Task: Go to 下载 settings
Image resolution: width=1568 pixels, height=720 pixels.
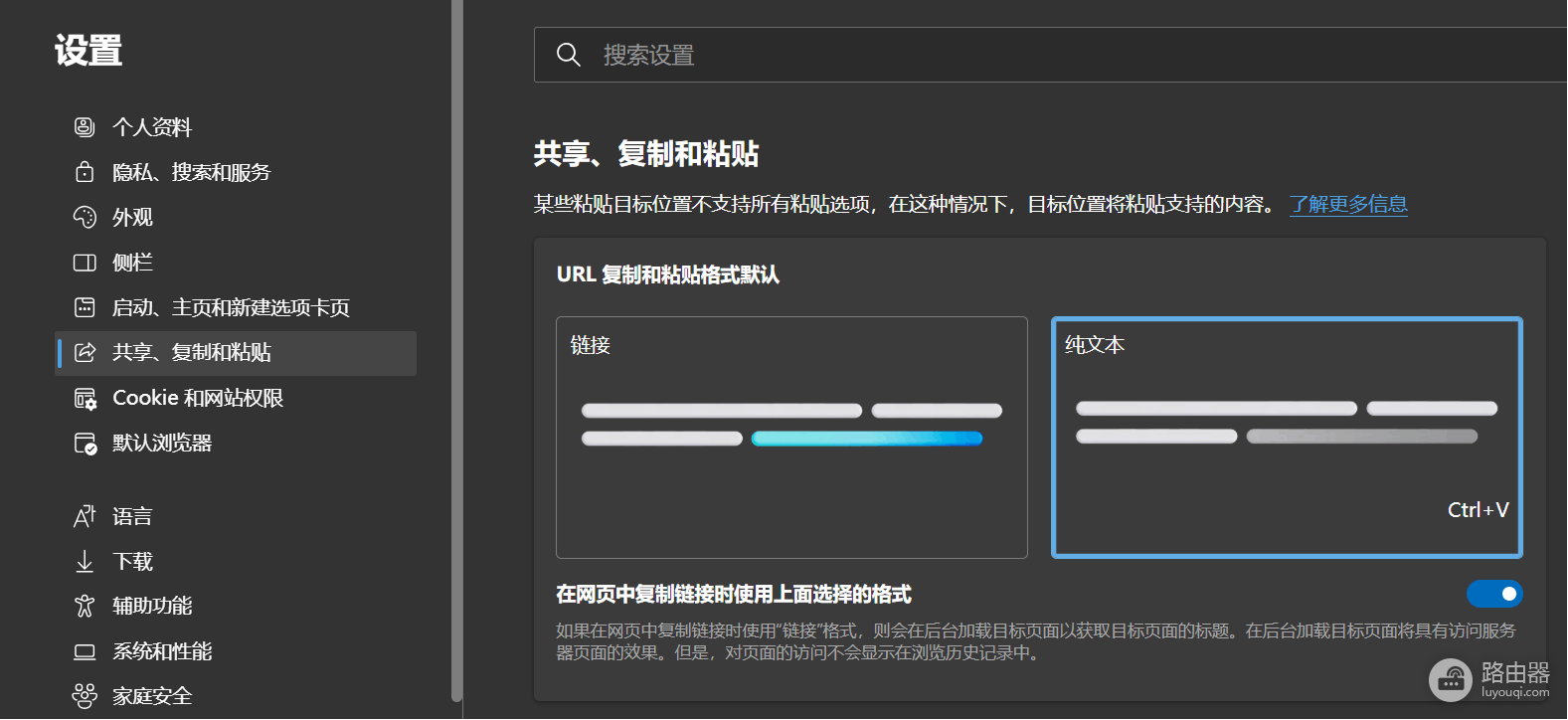Action: (236, 562)
